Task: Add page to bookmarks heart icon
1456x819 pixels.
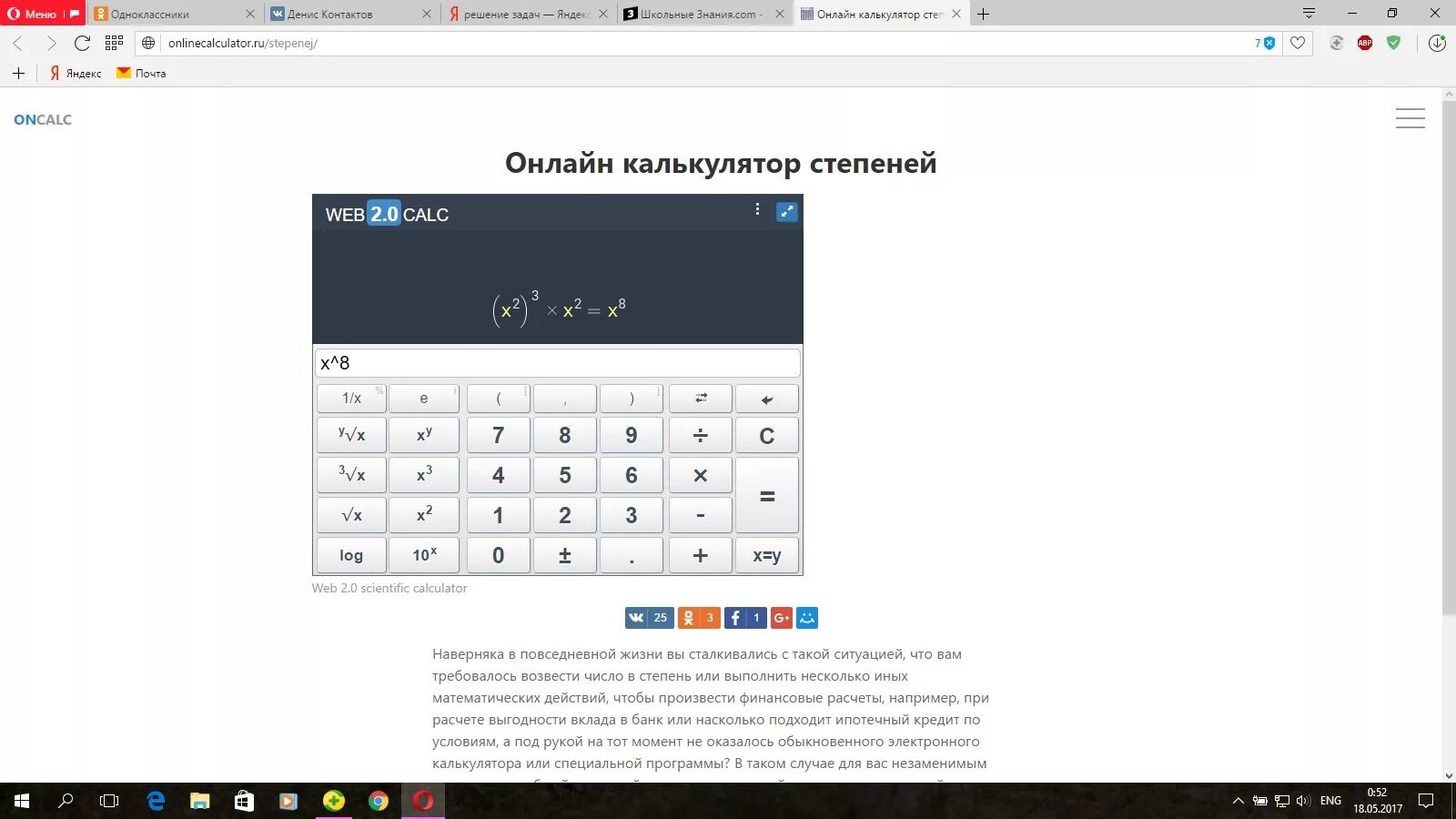Action: [x=1298, y=43]
